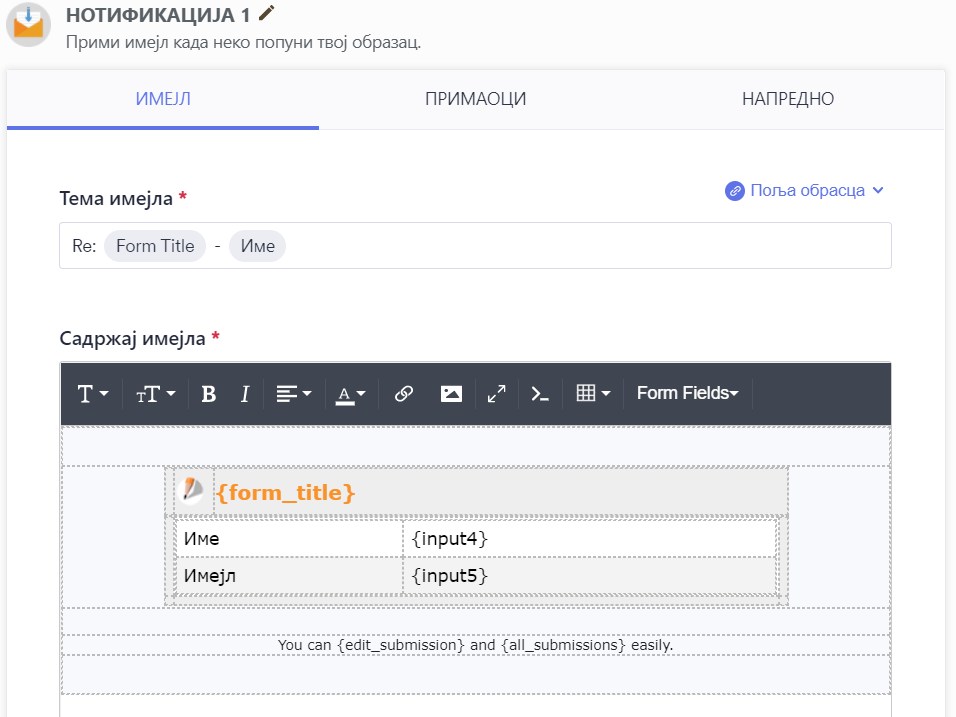This screenshot has width=956, height=717.
Task: Open the font size dropdown
Action: [155, 394]
